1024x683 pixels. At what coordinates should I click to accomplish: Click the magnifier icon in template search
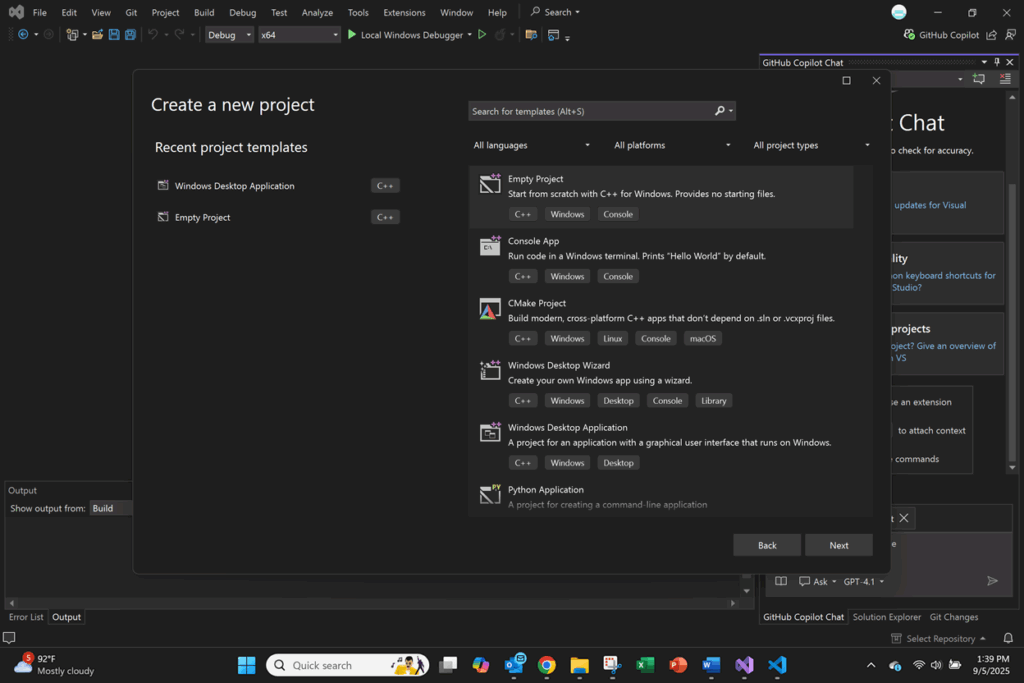720,111
